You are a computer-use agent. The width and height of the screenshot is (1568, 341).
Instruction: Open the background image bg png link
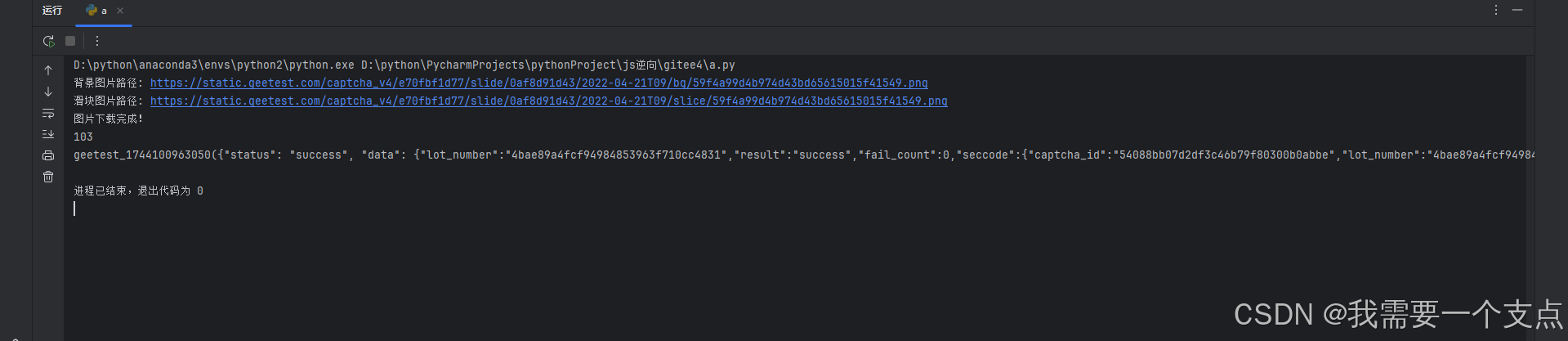click(539, 83)
